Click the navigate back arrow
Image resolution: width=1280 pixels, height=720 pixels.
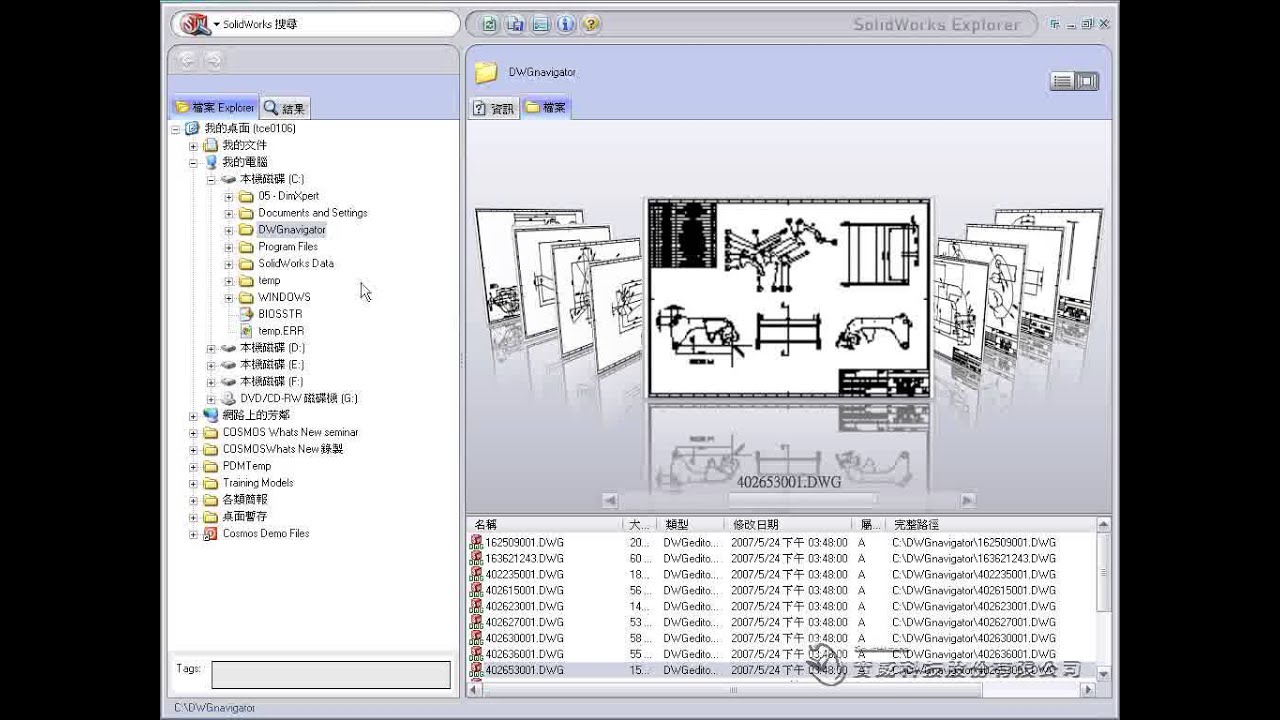click(x=187, y=60)
